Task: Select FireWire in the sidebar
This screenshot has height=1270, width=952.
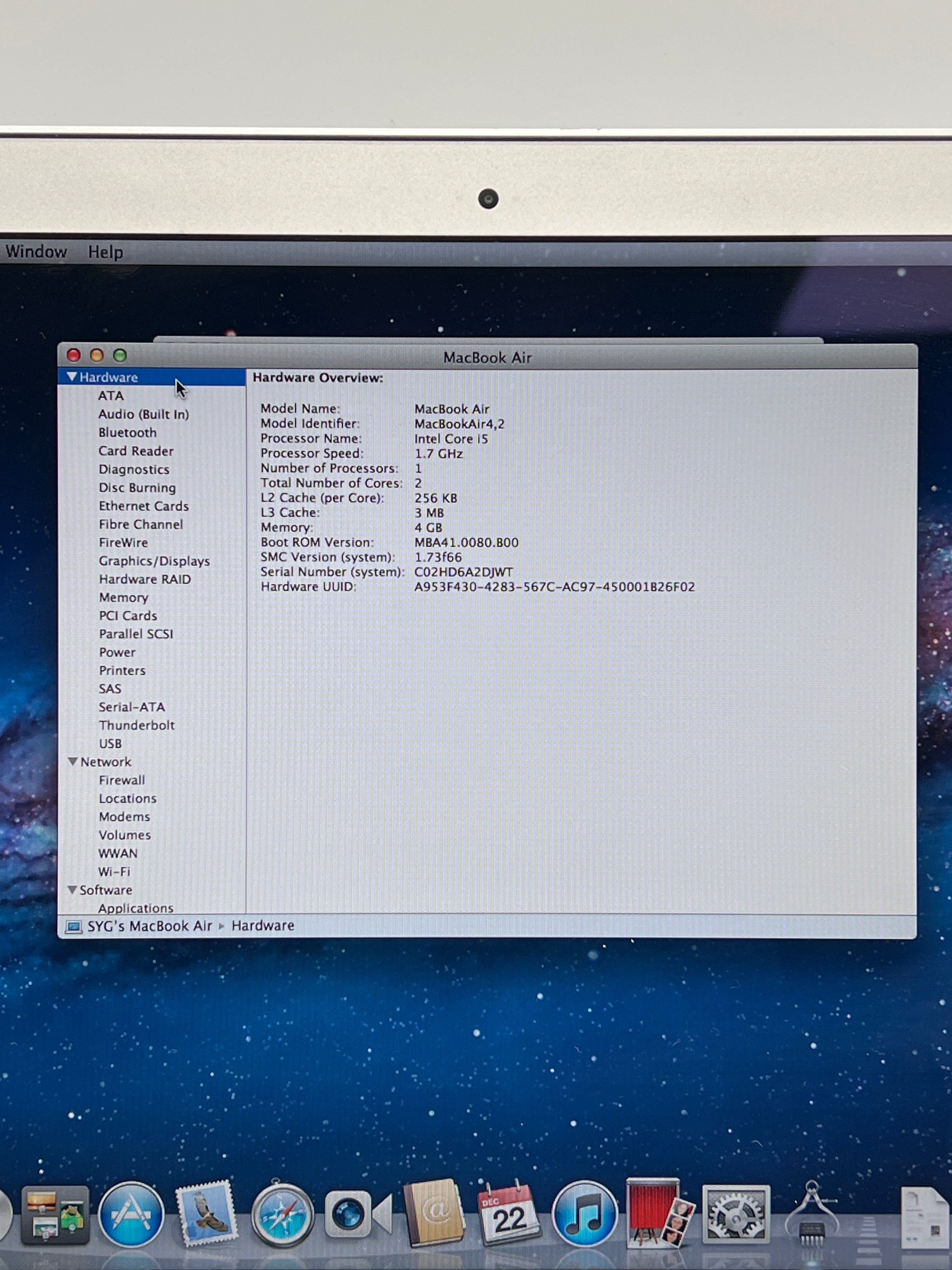Action: tap(123, 543)
